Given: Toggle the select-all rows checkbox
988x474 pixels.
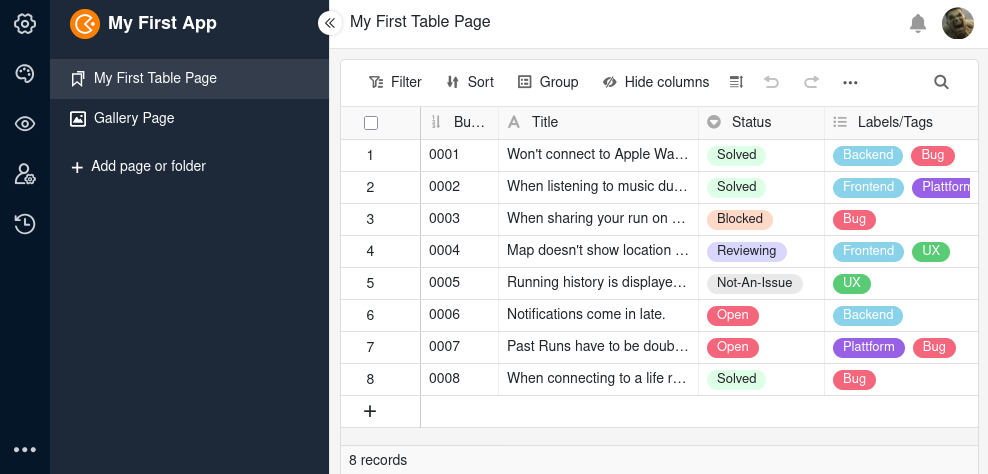Looking at the screenshot, I should click(x=371, y=123).
